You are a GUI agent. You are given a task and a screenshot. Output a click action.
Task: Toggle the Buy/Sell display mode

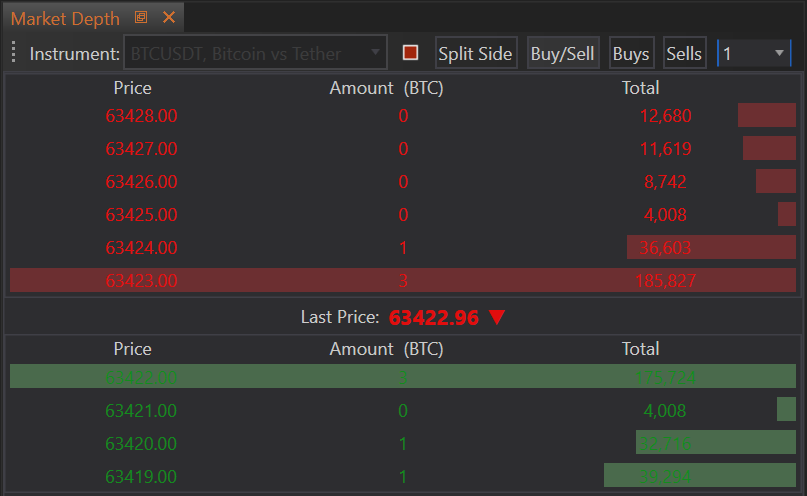click(562, 54)
